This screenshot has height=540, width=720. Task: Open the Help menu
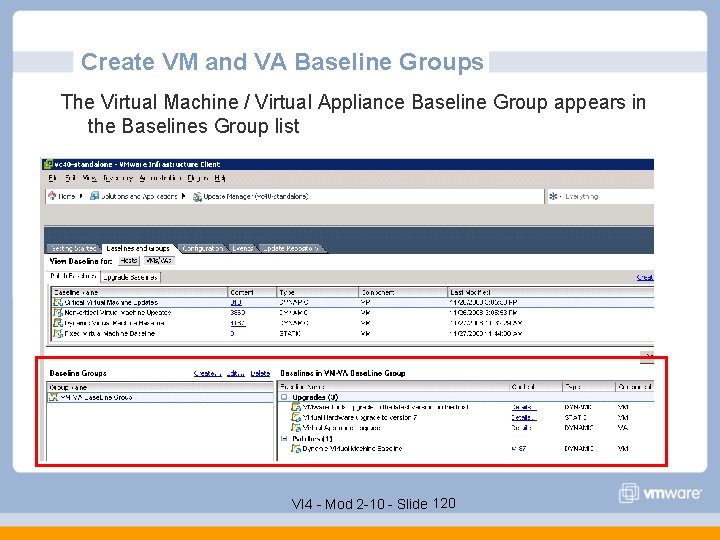220,178
